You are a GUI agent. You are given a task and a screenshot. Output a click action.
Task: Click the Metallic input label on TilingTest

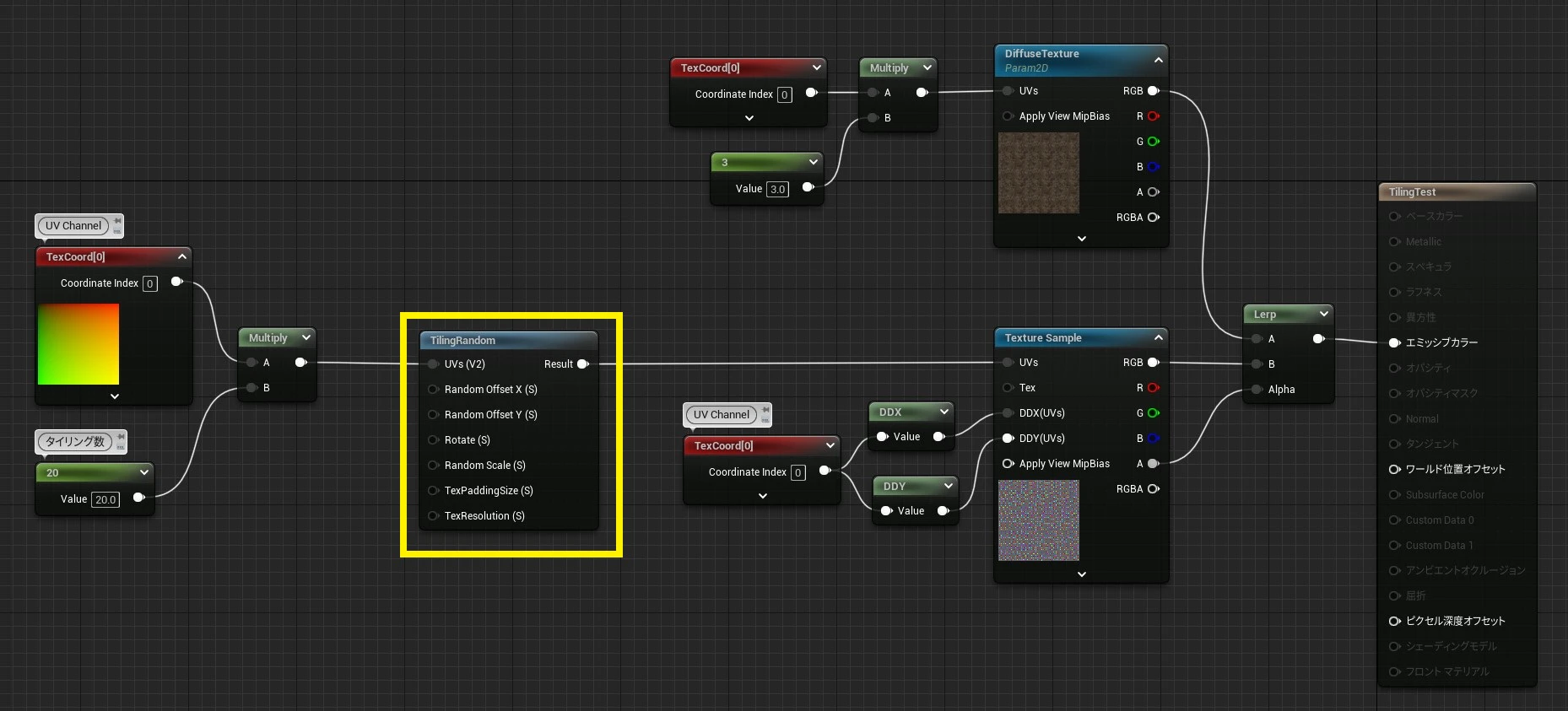click(1423, 241)
